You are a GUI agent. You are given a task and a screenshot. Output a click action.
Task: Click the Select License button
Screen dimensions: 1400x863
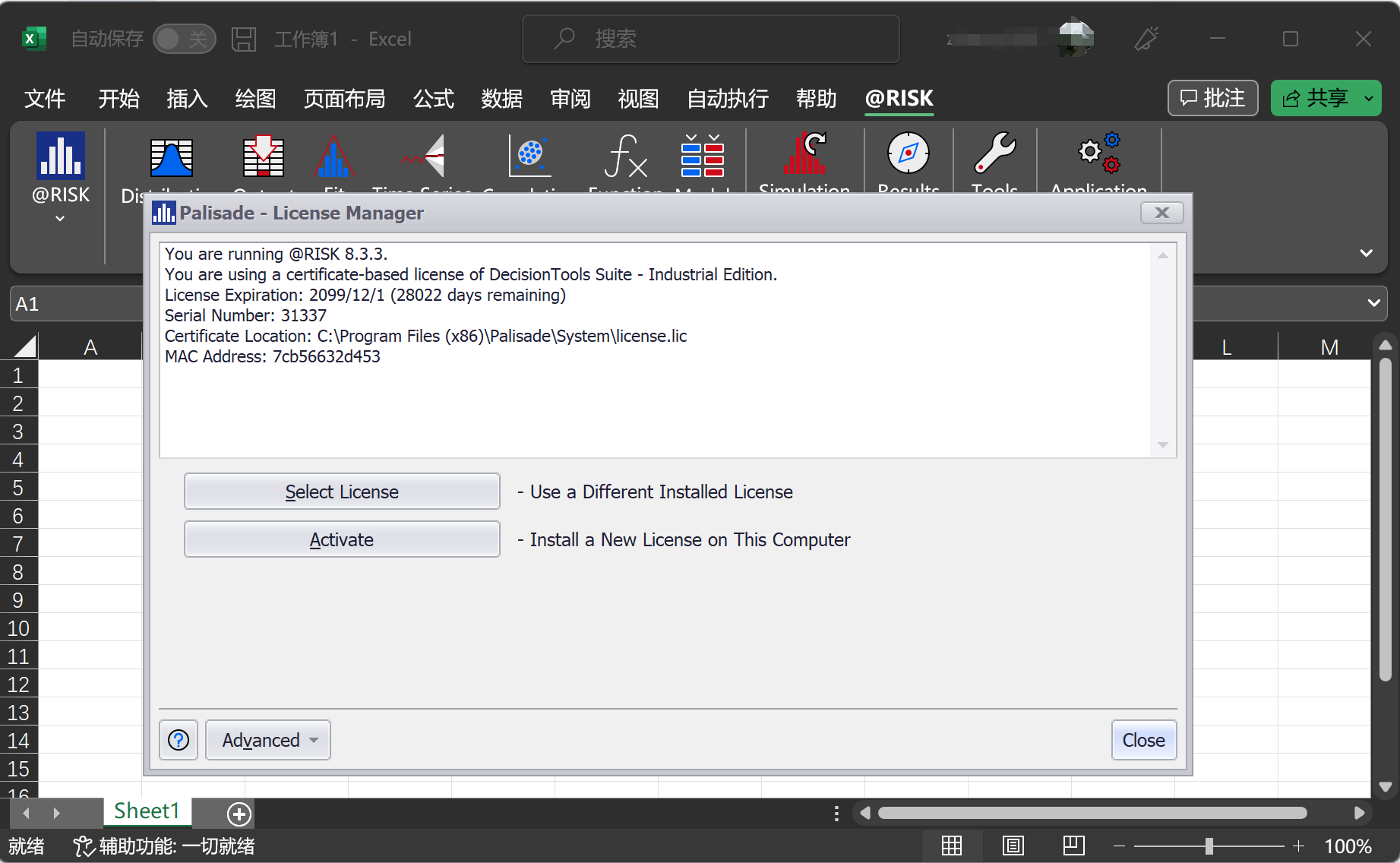coord(342,492)
